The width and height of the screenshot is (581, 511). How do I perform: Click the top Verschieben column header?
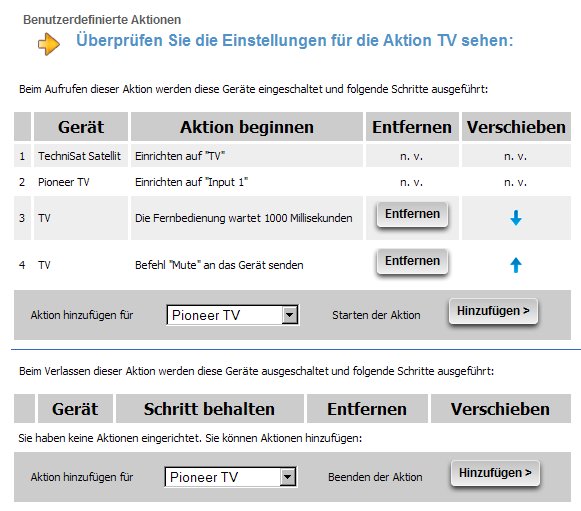(516, 127)
